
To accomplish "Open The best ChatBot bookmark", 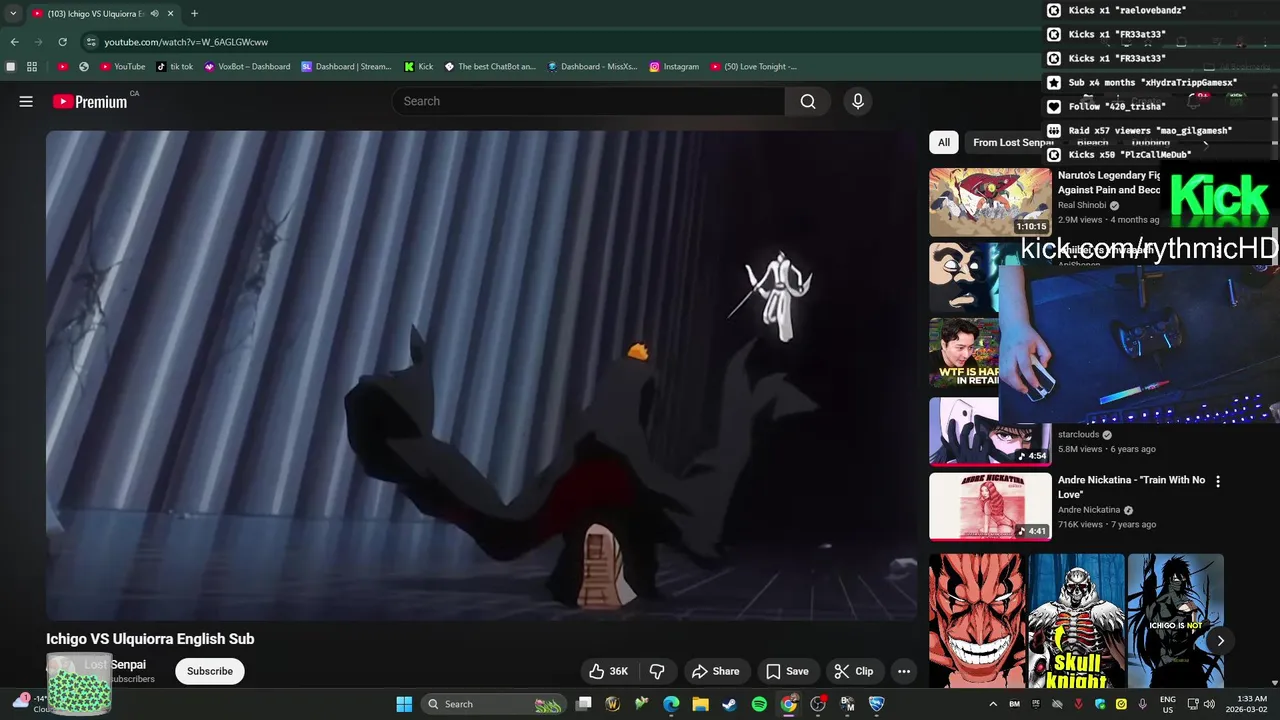I will pyautogui.click(x=490, y=67).
